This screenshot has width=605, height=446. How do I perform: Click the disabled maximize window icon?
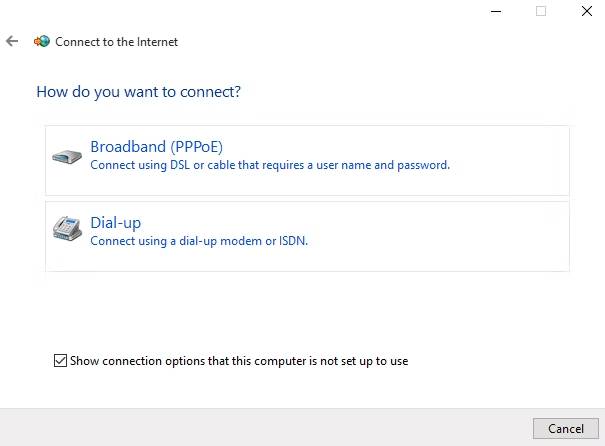click(x=541, y=11)
